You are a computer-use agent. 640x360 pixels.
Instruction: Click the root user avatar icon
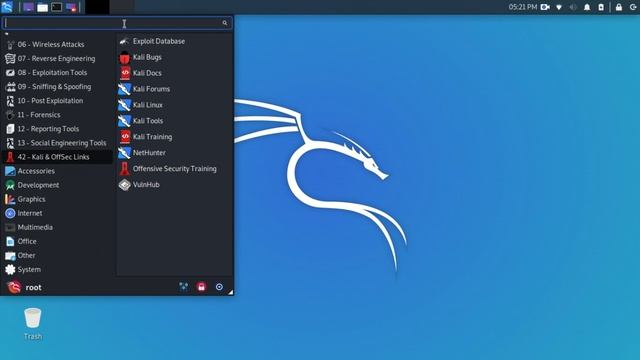point(14,287)
